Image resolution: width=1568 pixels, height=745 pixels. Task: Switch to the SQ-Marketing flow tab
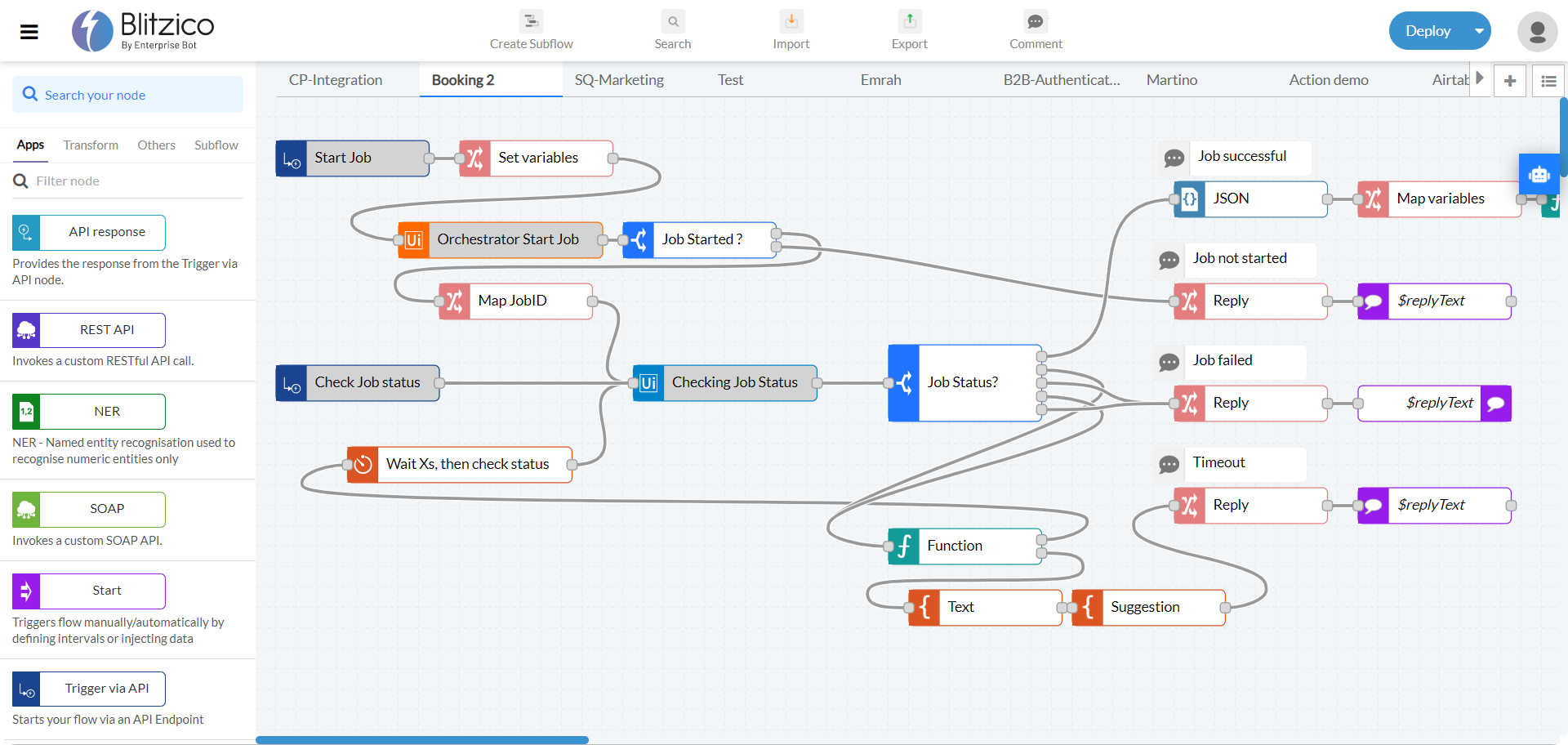click(618, 79)
